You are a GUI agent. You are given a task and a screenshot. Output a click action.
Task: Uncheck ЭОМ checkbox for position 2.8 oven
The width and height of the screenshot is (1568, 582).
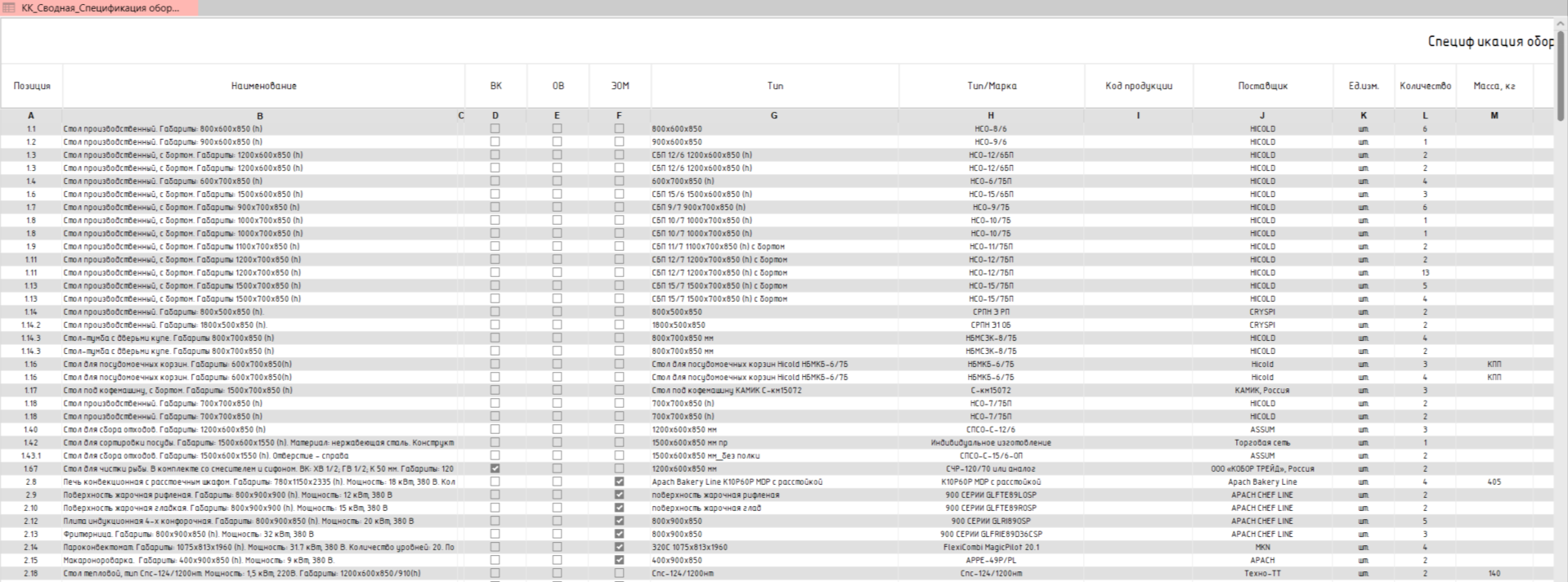click(x=619, y=481)
